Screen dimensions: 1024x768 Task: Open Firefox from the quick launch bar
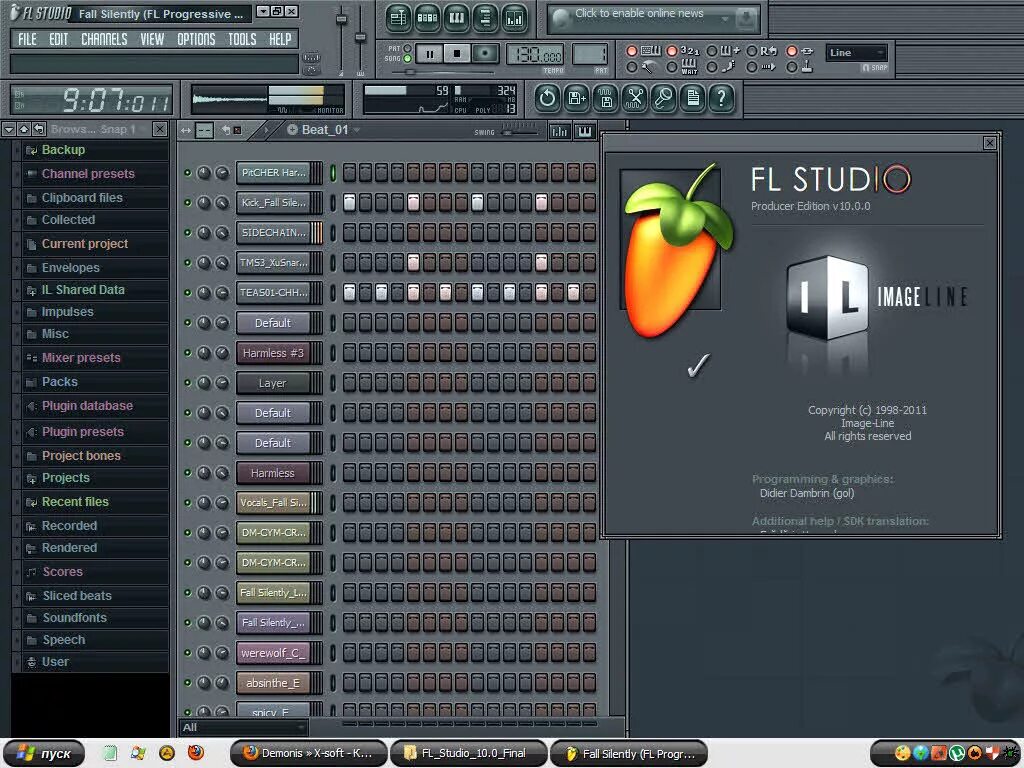tap(196, 753)
